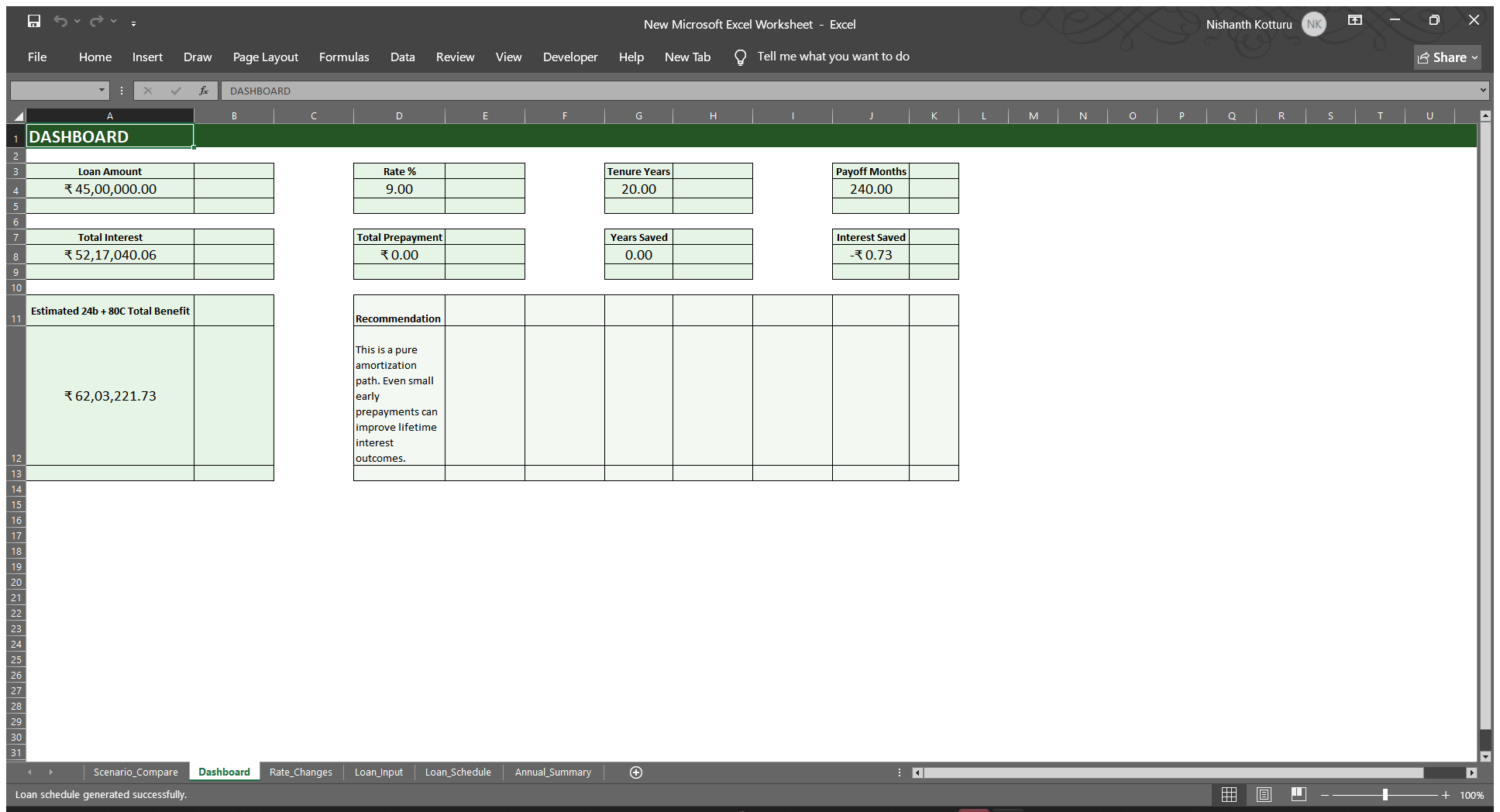The width and height of the screenshot is (1500, 812).
Task: Switch to the Scenario_Compare sheet tab
Action: 136,772
